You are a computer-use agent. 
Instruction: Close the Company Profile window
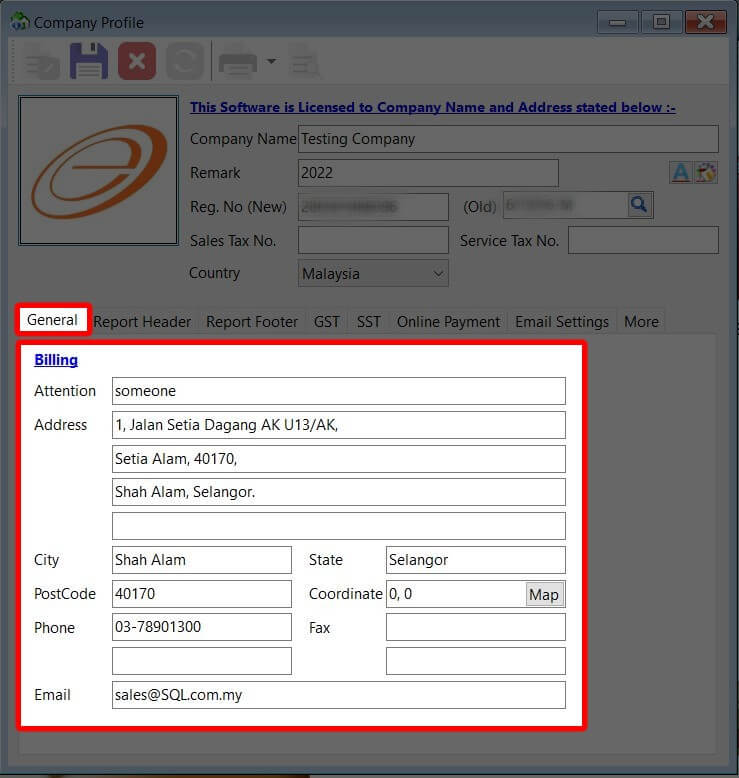pyautogui.click(x=705, y=22)
